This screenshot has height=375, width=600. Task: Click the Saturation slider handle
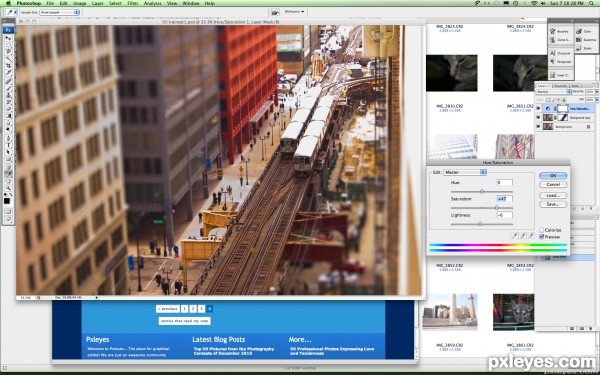point(497,207)
